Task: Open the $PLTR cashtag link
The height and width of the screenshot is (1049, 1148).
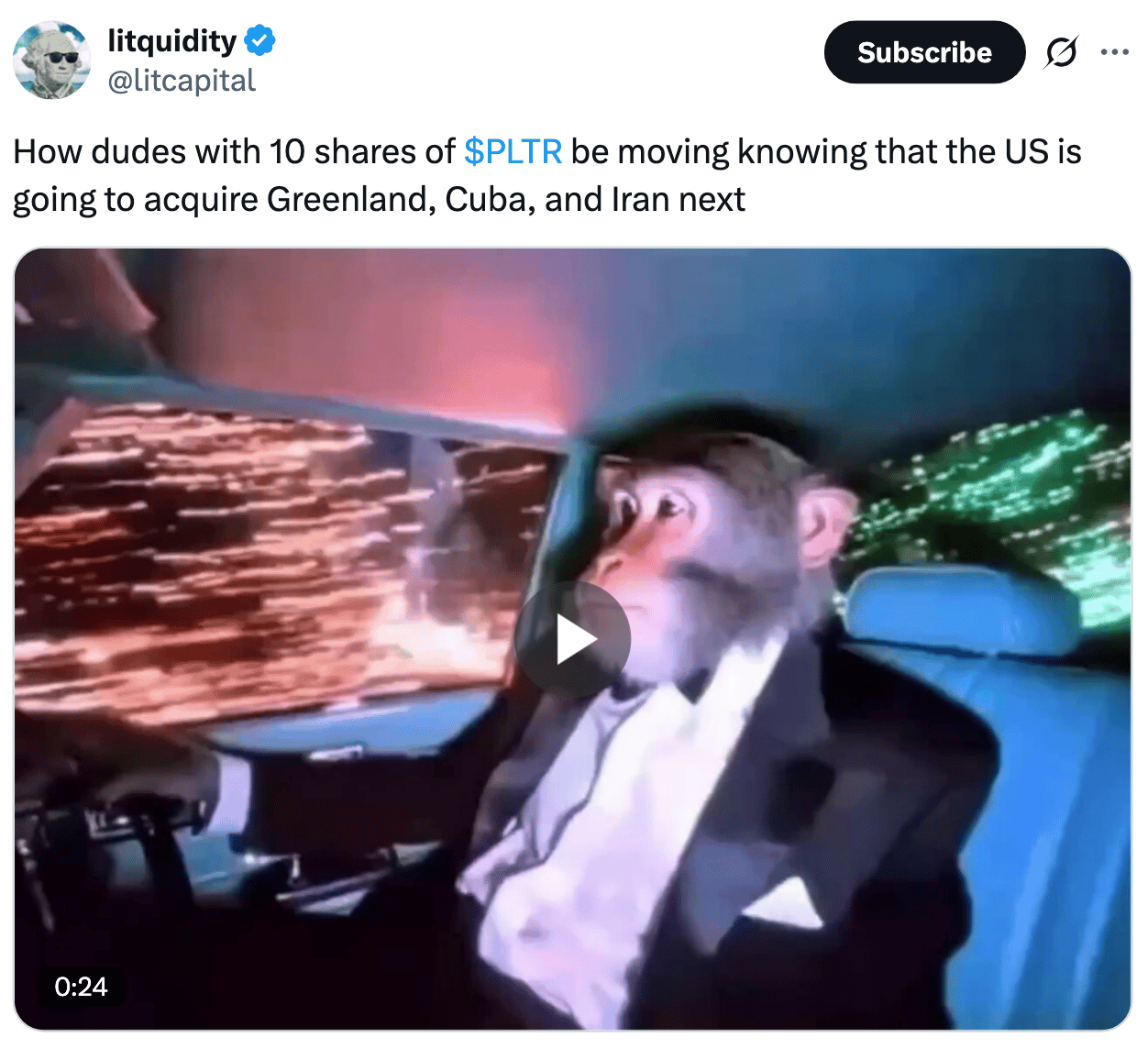Action: pos(513,151)
